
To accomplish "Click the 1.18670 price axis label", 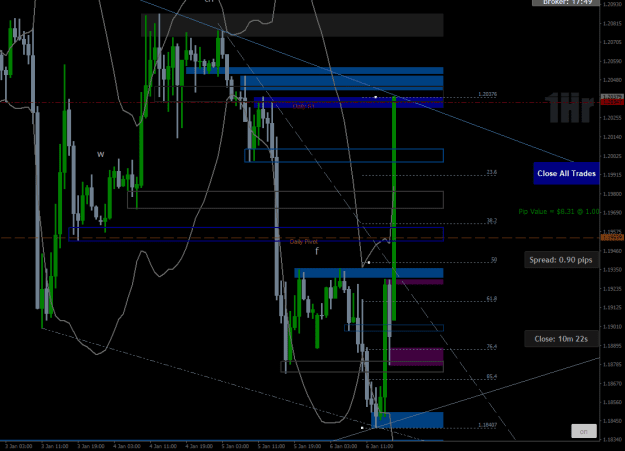I will pyautogui.click(x=612, y=383).
